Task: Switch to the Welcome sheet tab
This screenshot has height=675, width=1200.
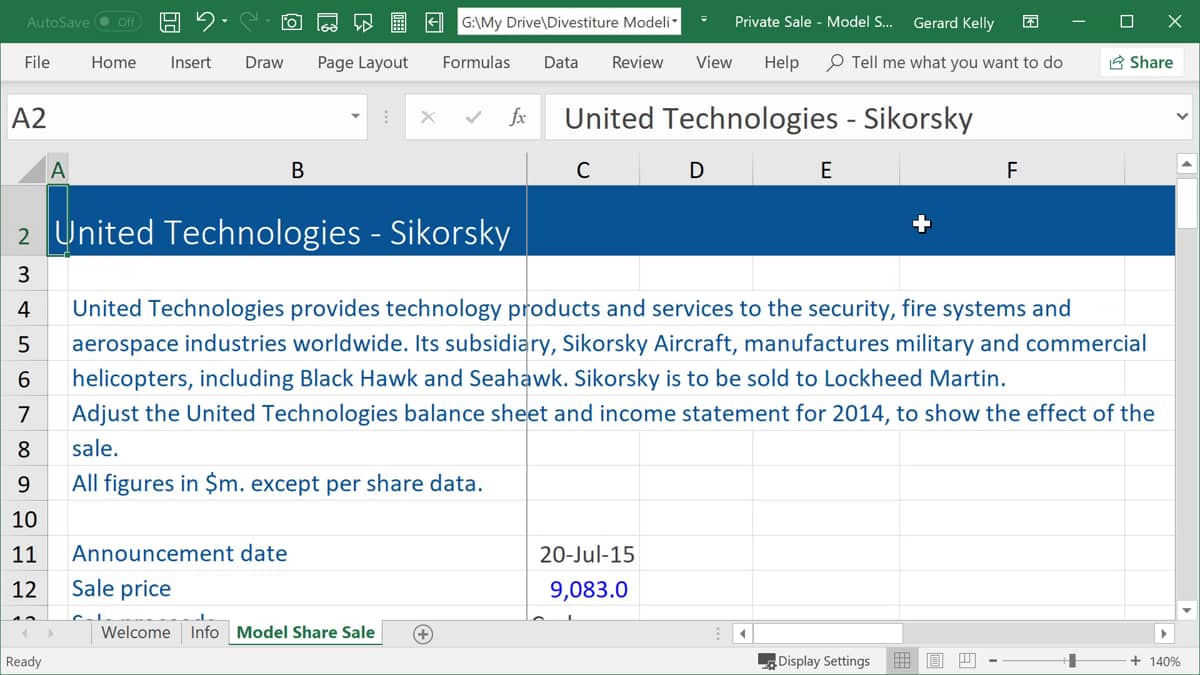Action: (136, 632)
